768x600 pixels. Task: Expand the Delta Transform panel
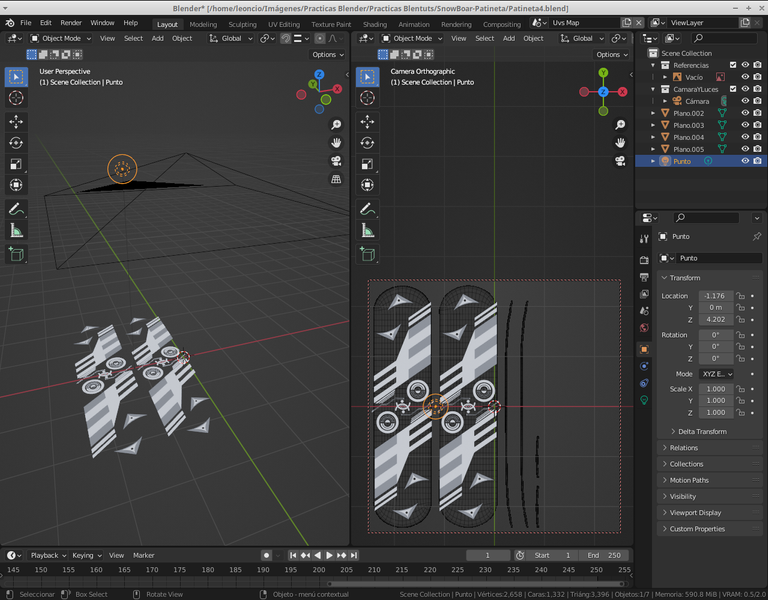(x=702, y=432)
